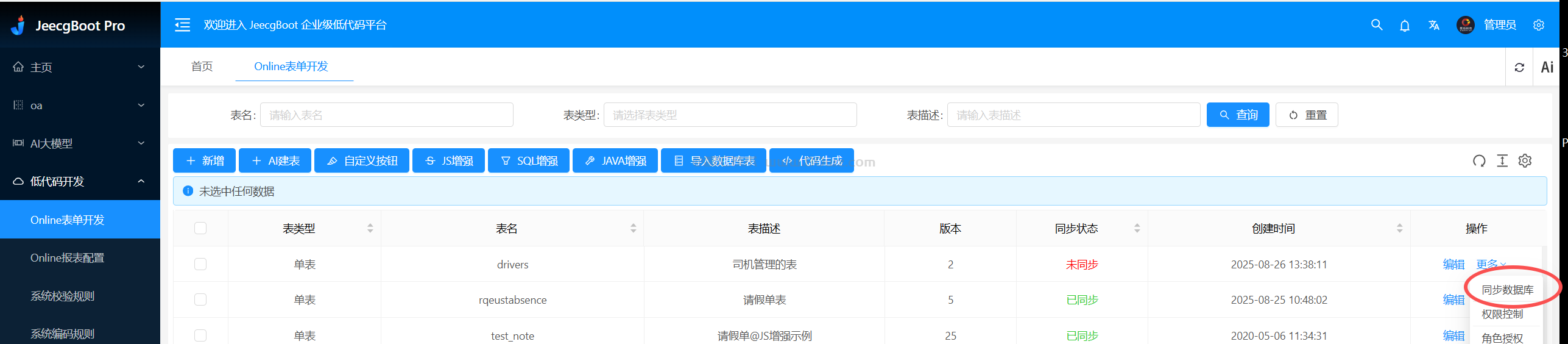Click the JAVA增强 button
Image resolution: width=1568 pixels, height=344 pixels.
(615, 160)
